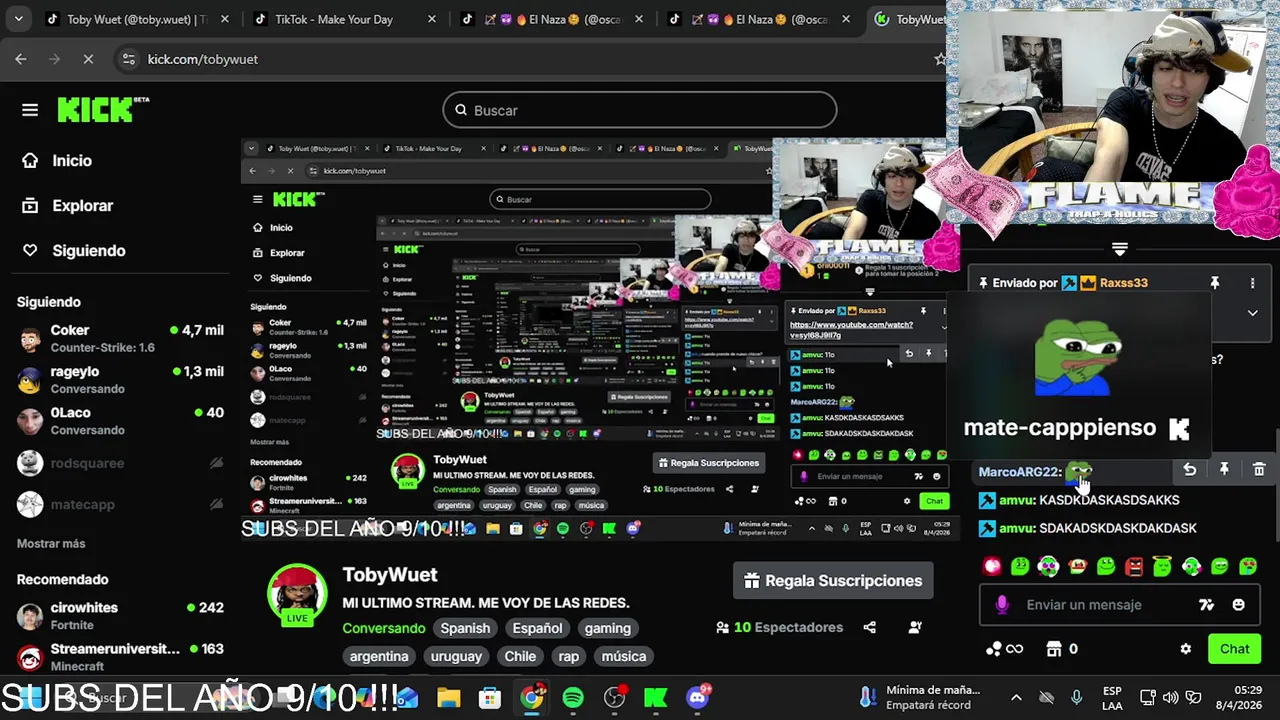Toggle pin on MarcoARG22's message
Screen dimensions: 1280x720
coord(1224,469)
